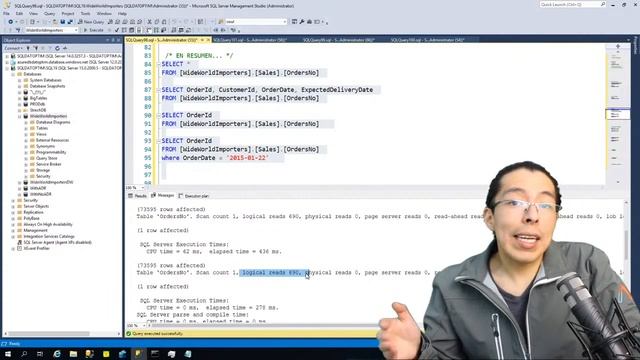
Task: Select the SQL Server Agent node
Action: pos(57,242)
